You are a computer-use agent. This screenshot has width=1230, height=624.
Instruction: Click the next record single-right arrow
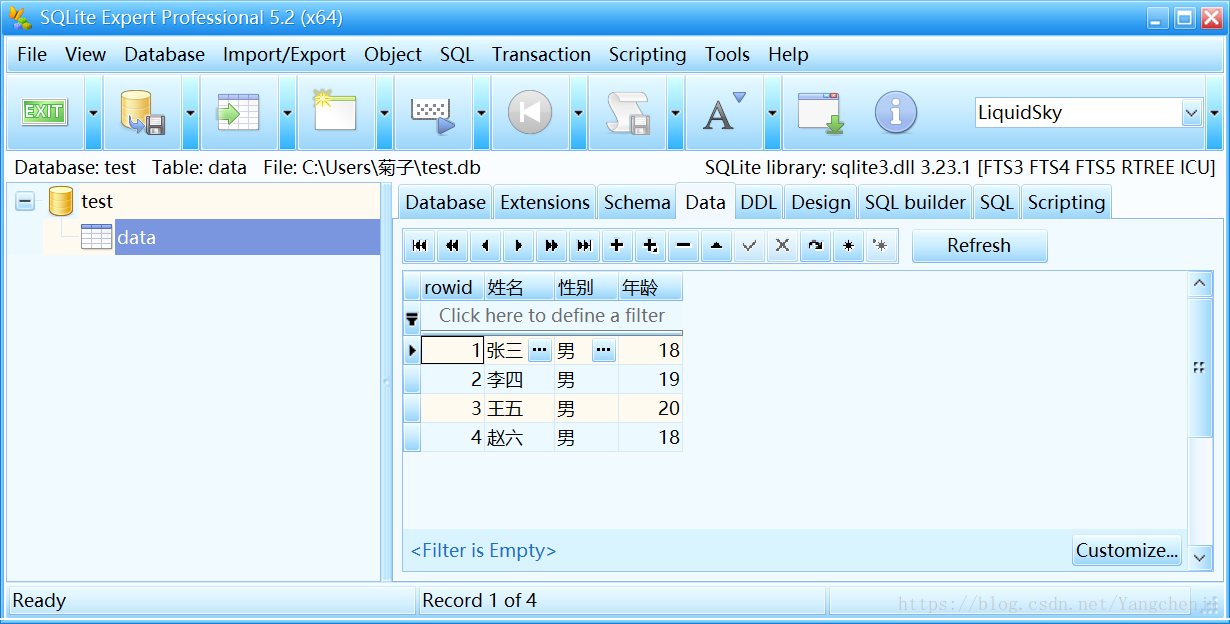[x=518, y=245]
